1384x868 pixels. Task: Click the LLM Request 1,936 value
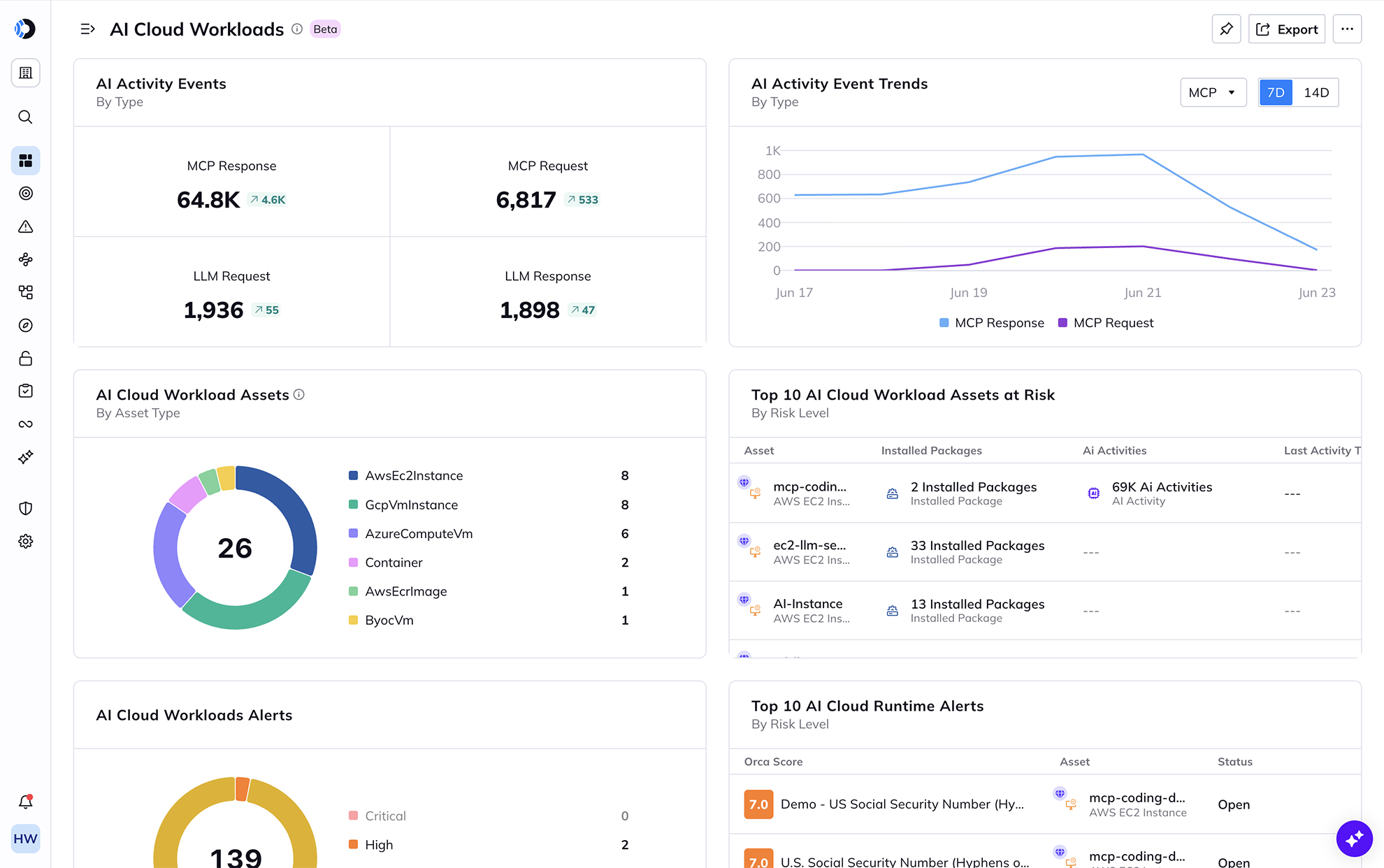click(213, 310)
